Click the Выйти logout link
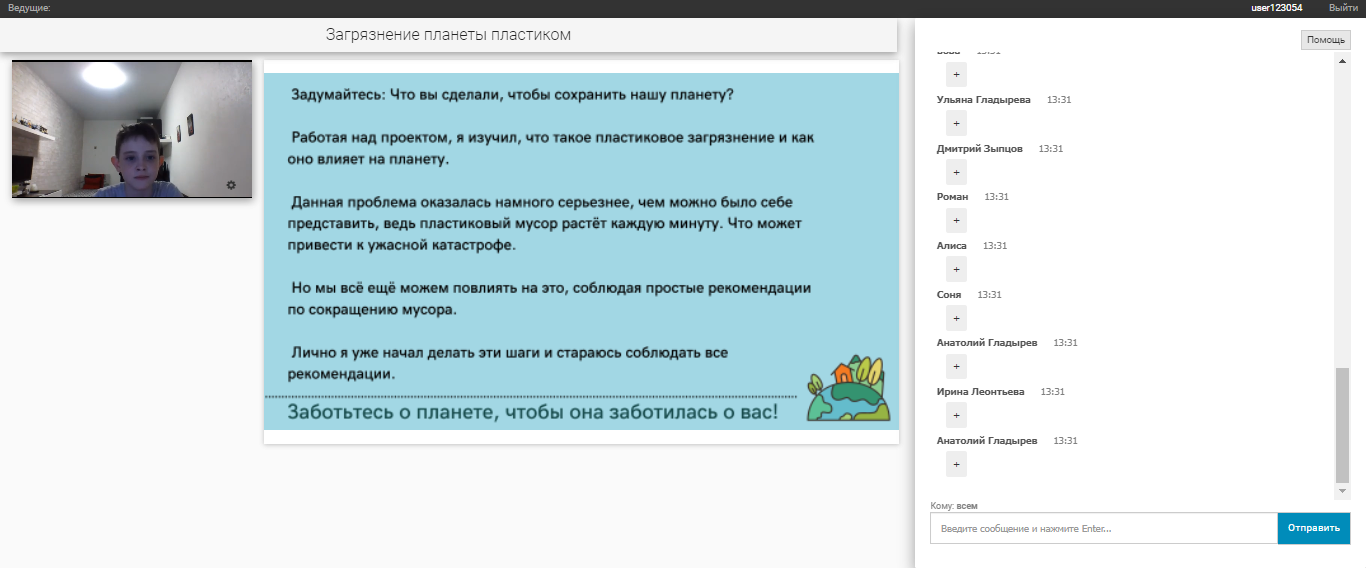Screen dimensions: 1366x568 (x=1343, y=8)
